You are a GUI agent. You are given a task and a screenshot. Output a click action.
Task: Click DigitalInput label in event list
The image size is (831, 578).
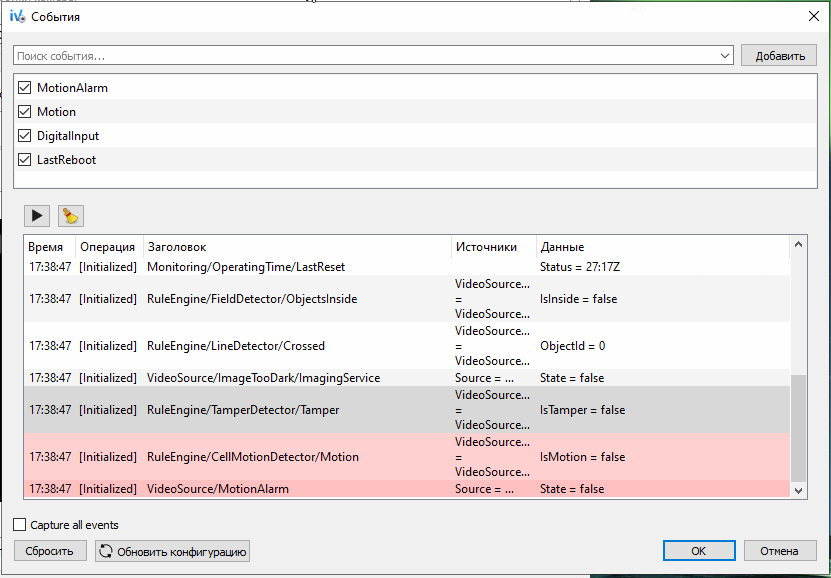click(68, 136)
